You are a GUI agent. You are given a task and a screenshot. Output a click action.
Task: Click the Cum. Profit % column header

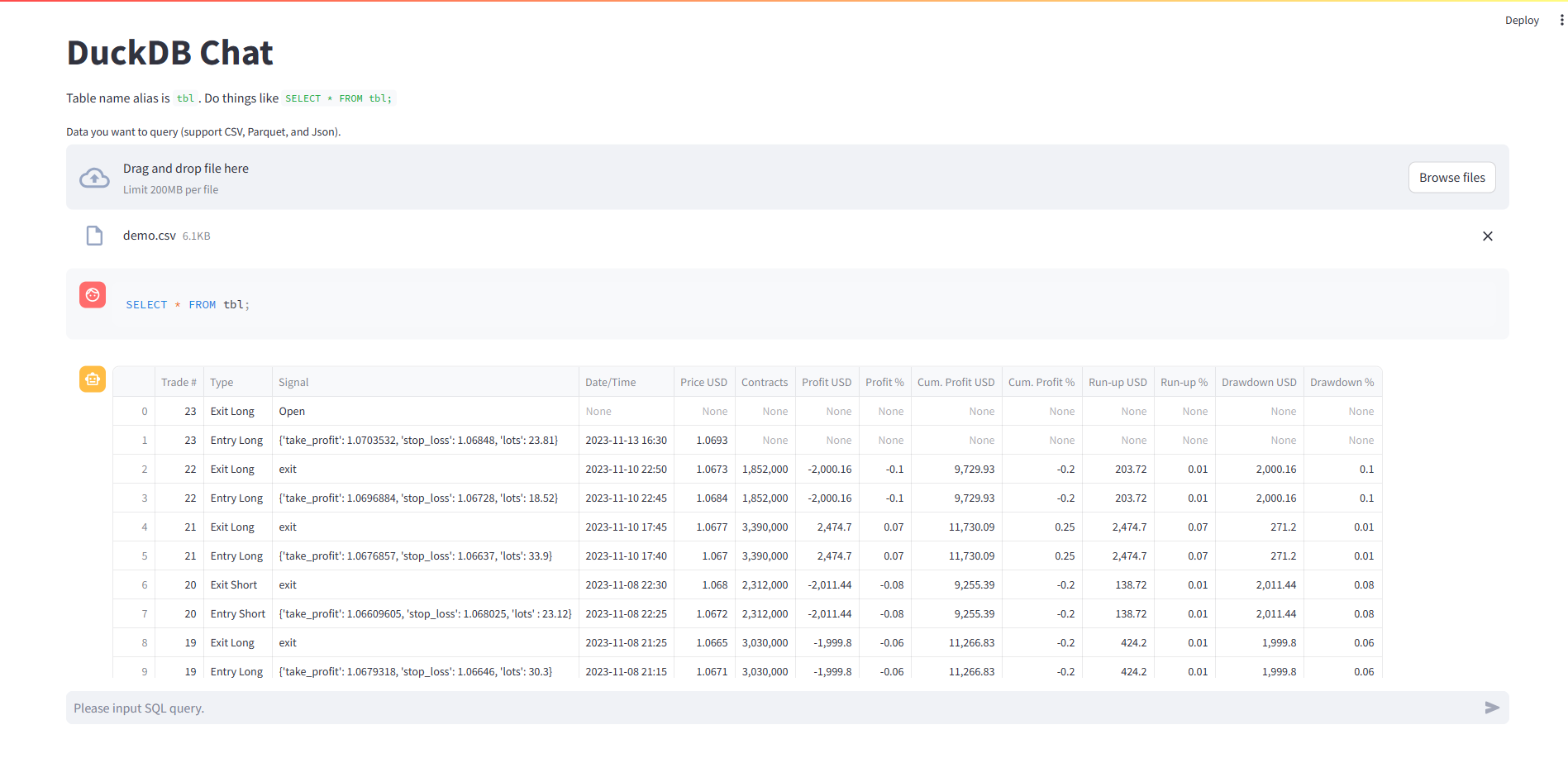pyautogui.click(x=1041, y=382)
